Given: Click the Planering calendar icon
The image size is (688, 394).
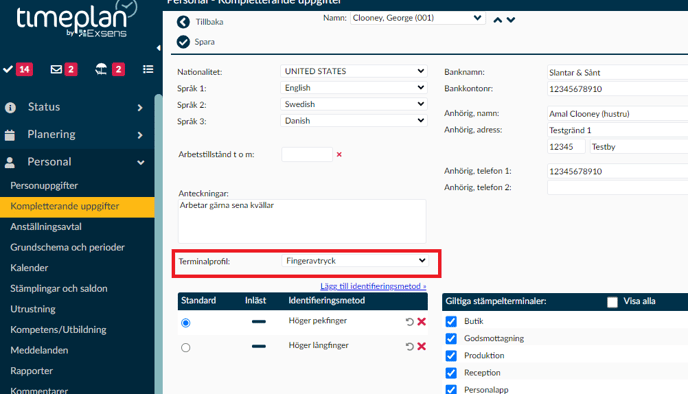Looking at the screenshot, I should pos(10,135).
